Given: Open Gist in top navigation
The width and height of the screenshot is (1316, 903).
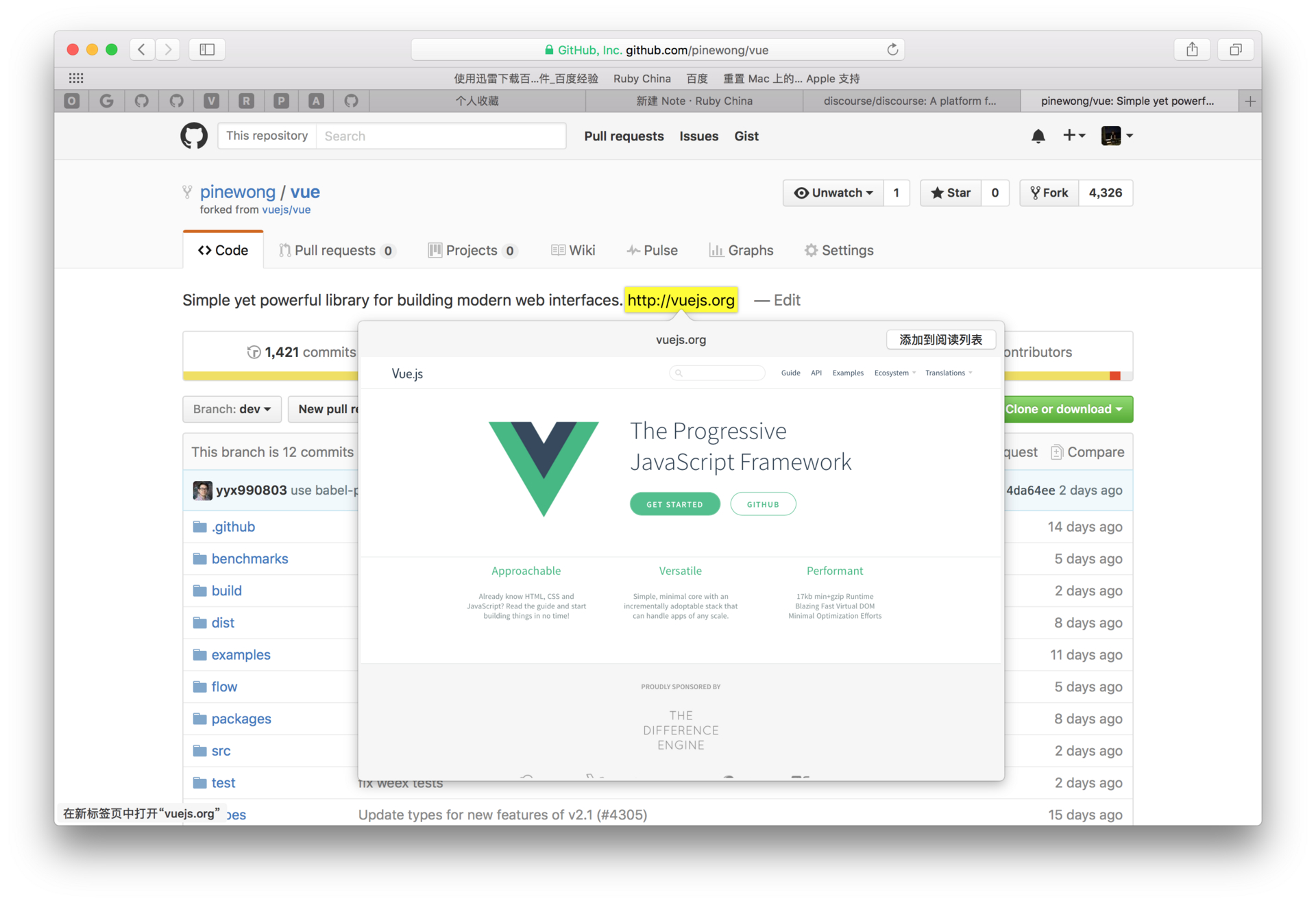Looking at the screenshot, I should pyautogui.click(x=746, y=136).
